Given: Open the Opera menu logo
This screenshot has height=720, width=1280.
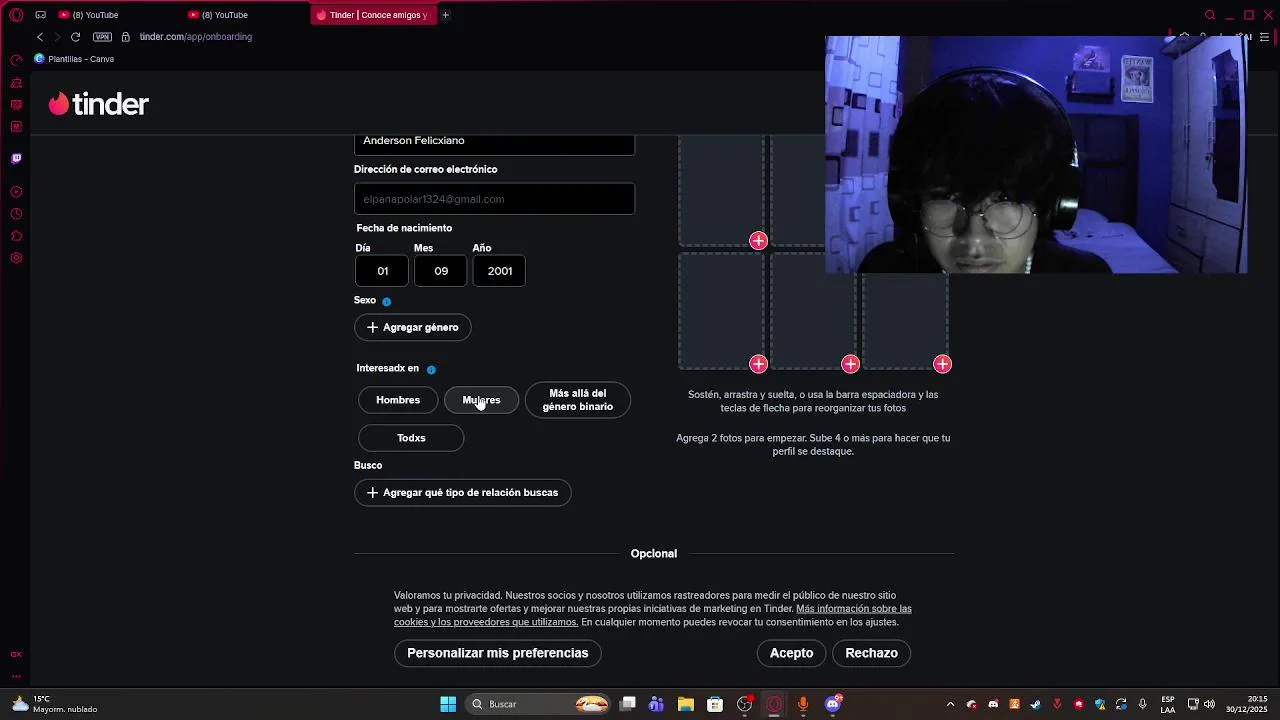Looking at the screenshot, I should (16, 15).
